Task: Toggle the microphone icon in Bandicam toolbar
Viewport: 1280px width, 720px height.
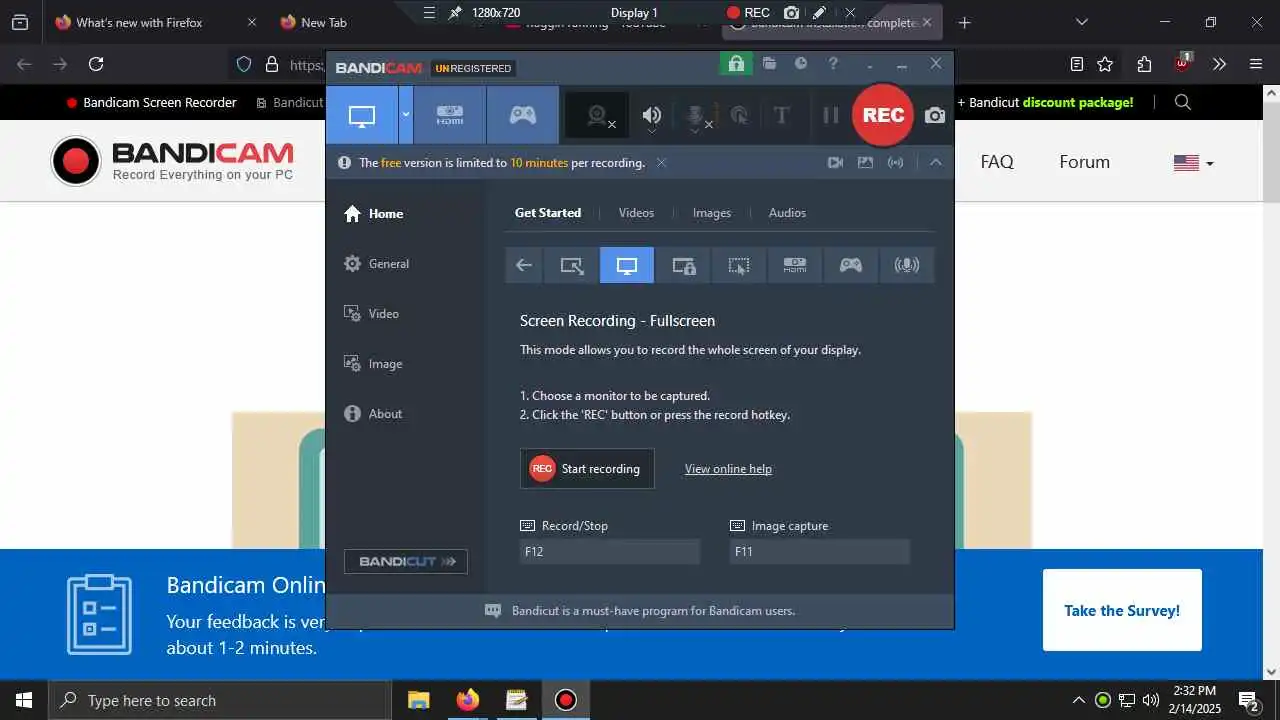Action: 697,116
